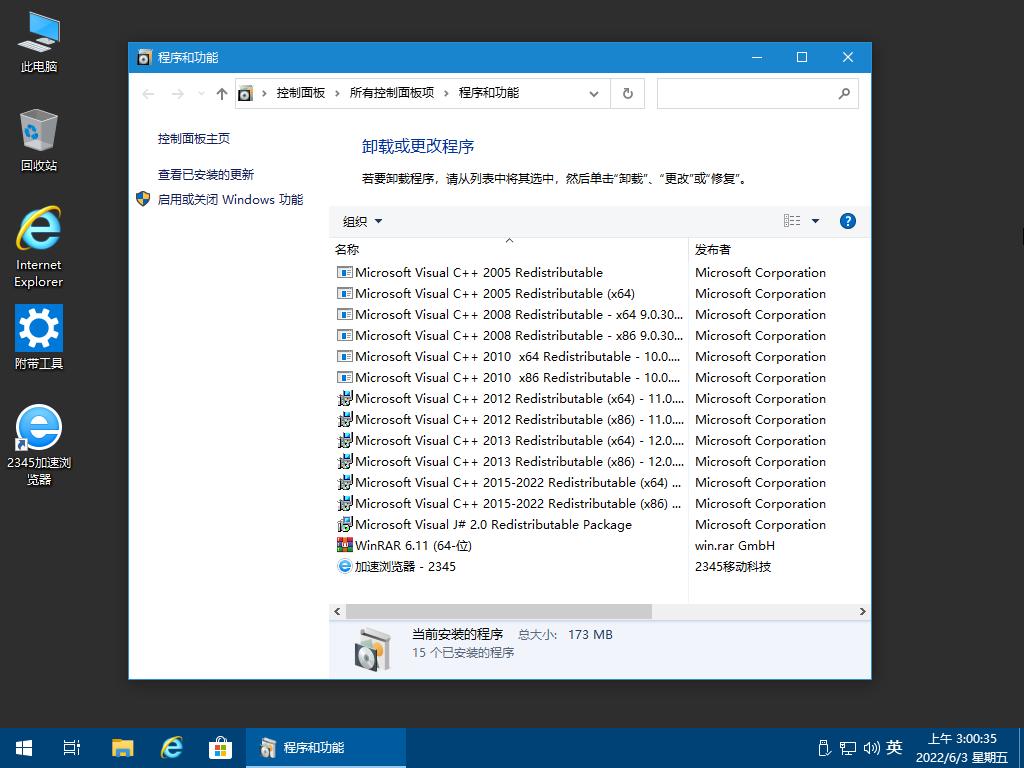This screenshot has height=768, width=1024.
Task: Open 此电脑 desktop icon
Action: (x=39, y=42)
